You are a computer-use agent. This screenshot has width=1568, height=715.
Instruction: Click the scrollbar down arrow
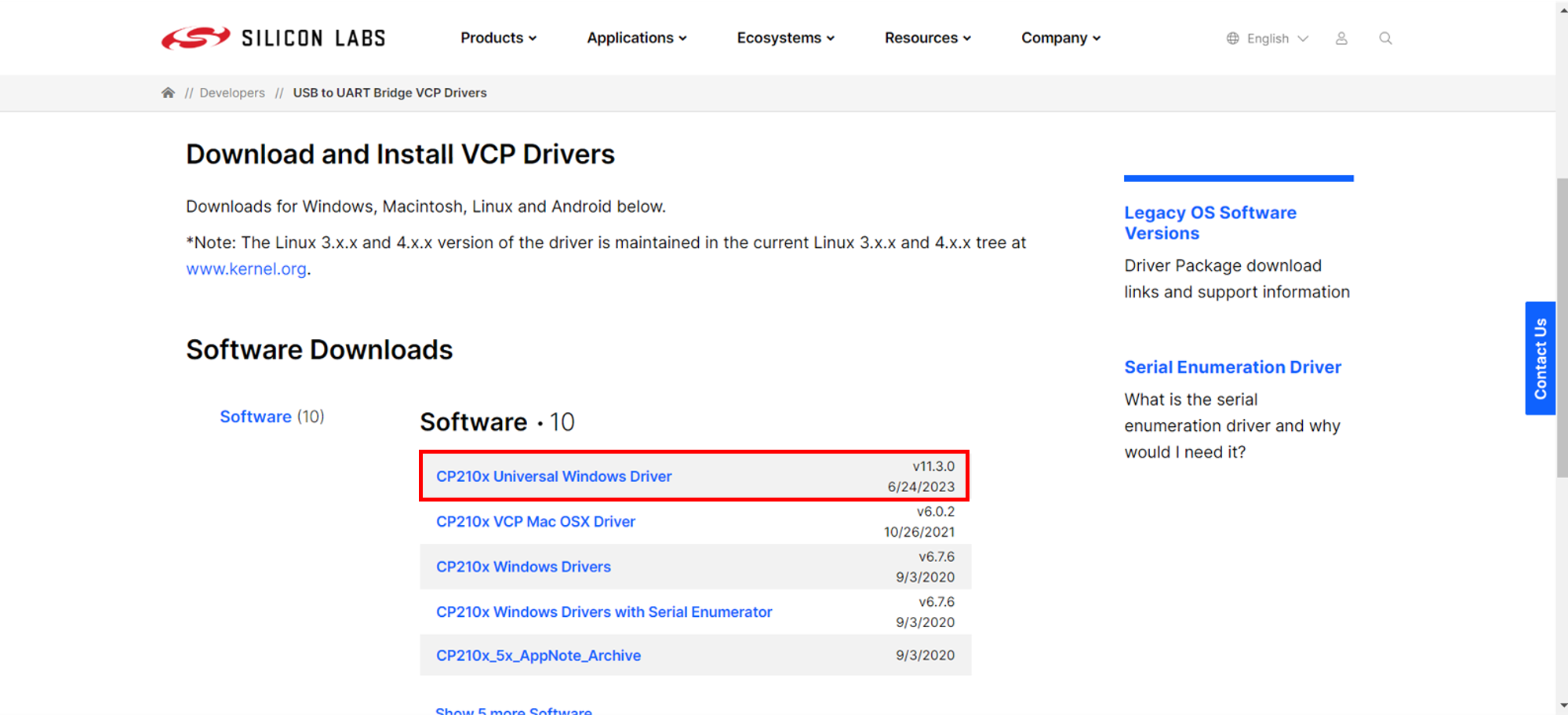coord(1562,705)
